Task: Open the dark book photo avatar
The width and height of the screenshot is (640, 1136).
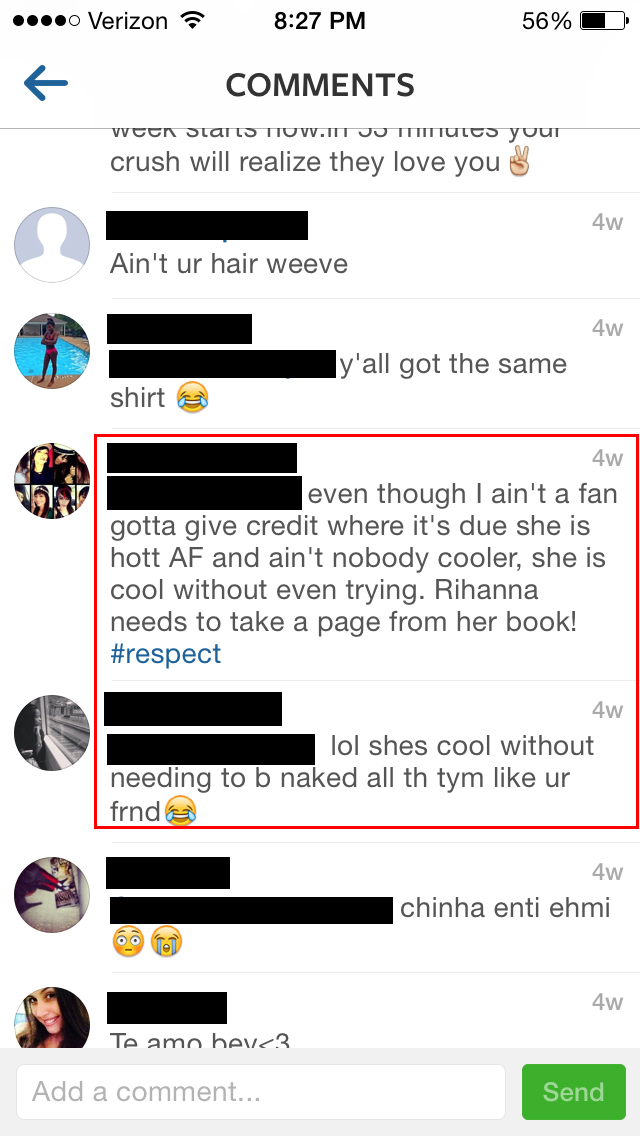Action: point(52,895)
